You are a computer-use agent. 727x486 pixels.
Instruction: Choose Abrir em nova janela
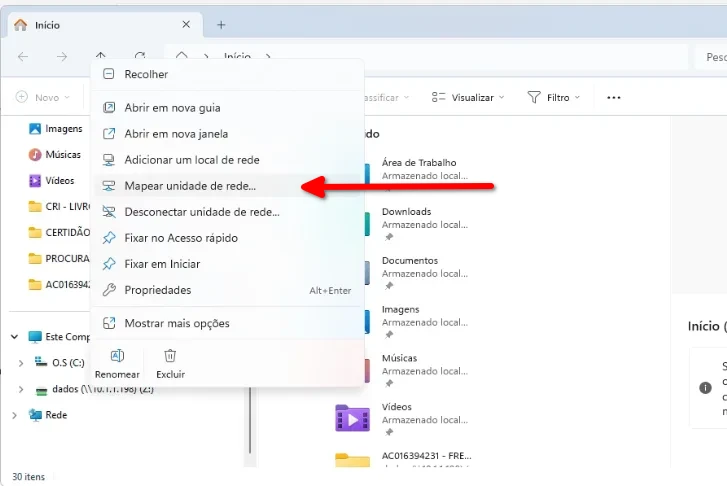(227, 134)
